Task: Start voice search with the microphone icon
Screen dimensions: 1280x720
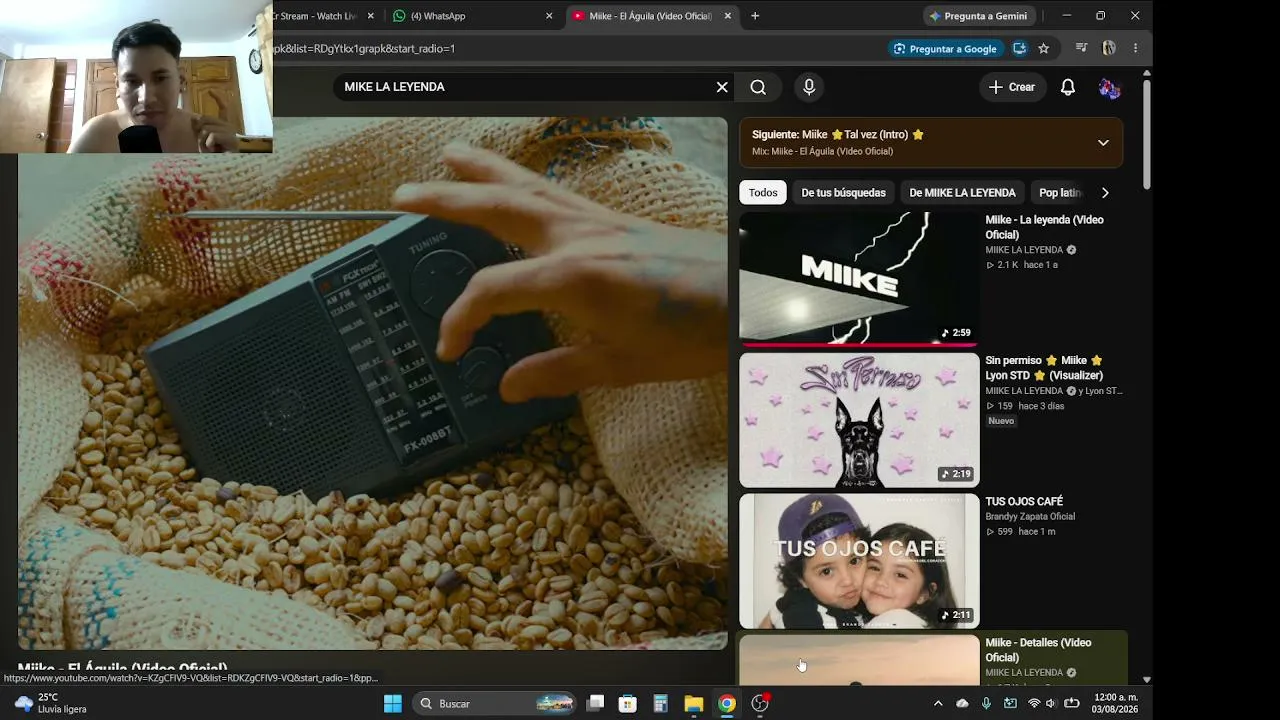Action: pos(809,87)
